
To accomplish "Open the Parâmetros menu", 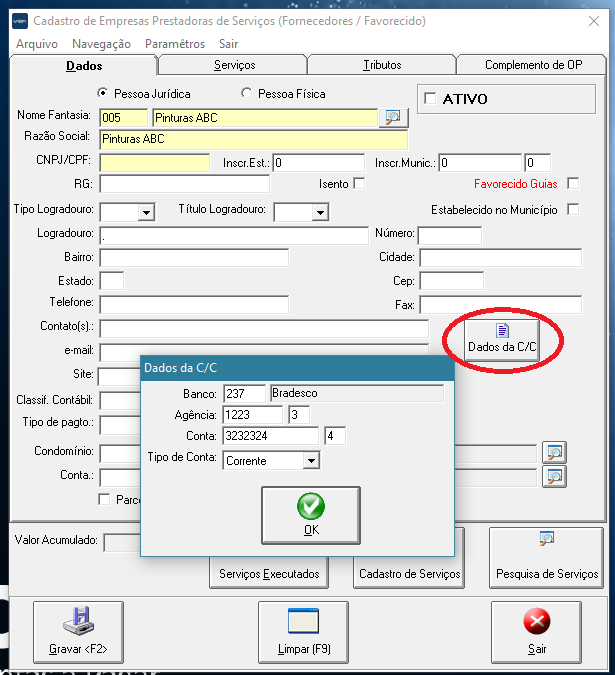I will 175,44.
